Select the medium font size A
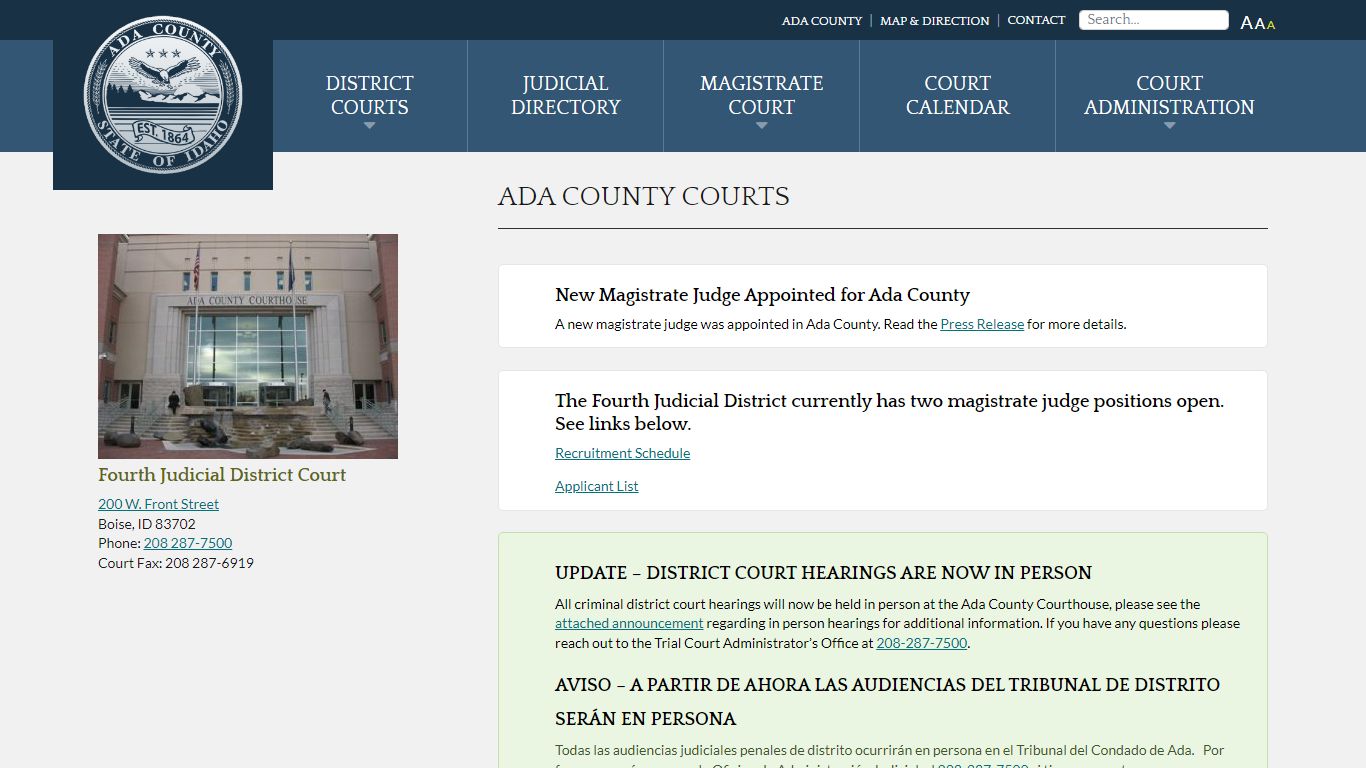The height and width of the screenshot is (768, 1366). [1259, 23]
